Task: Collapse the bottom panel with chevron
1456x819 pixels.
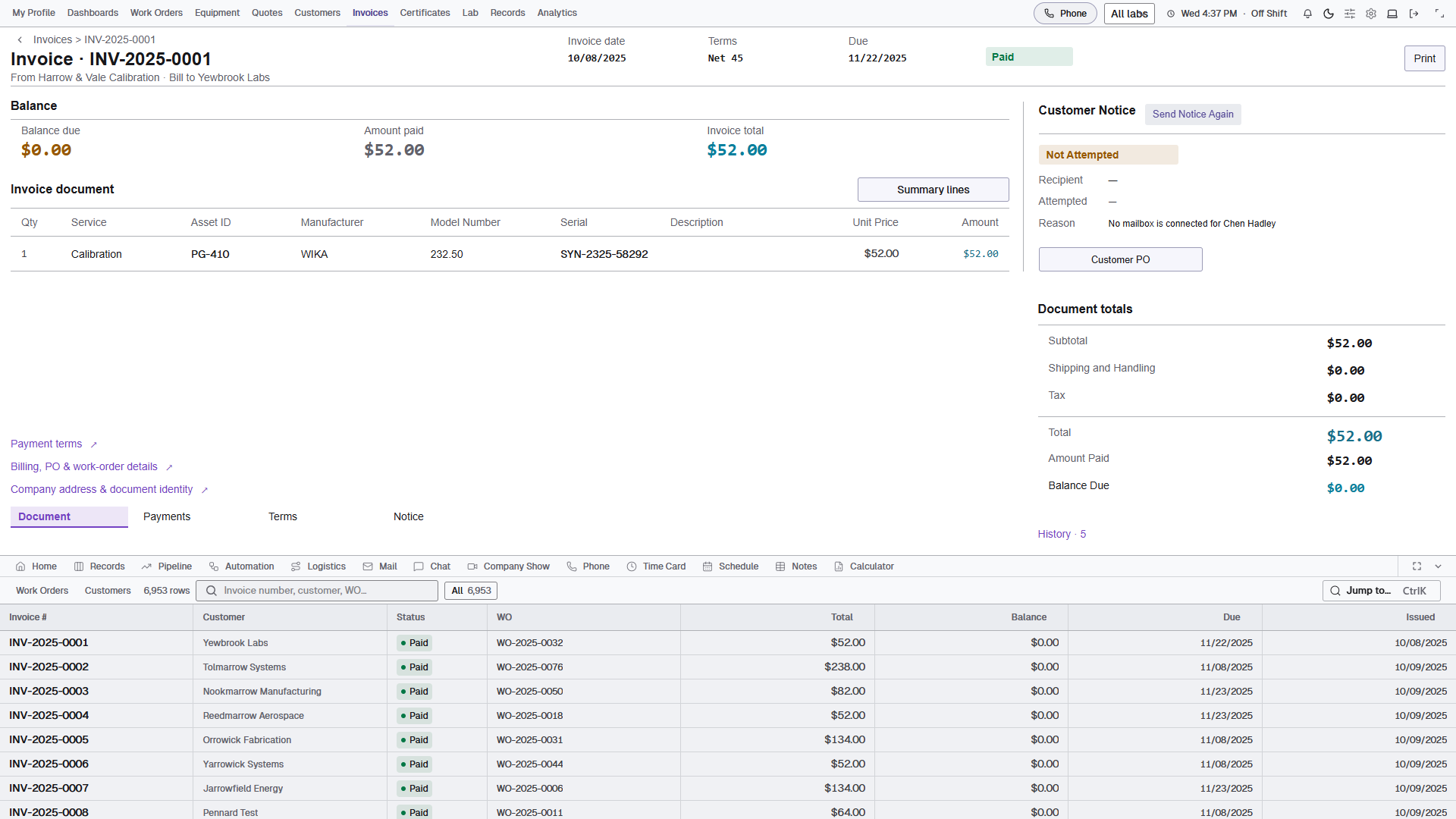Action: (x=1438, y=566)
